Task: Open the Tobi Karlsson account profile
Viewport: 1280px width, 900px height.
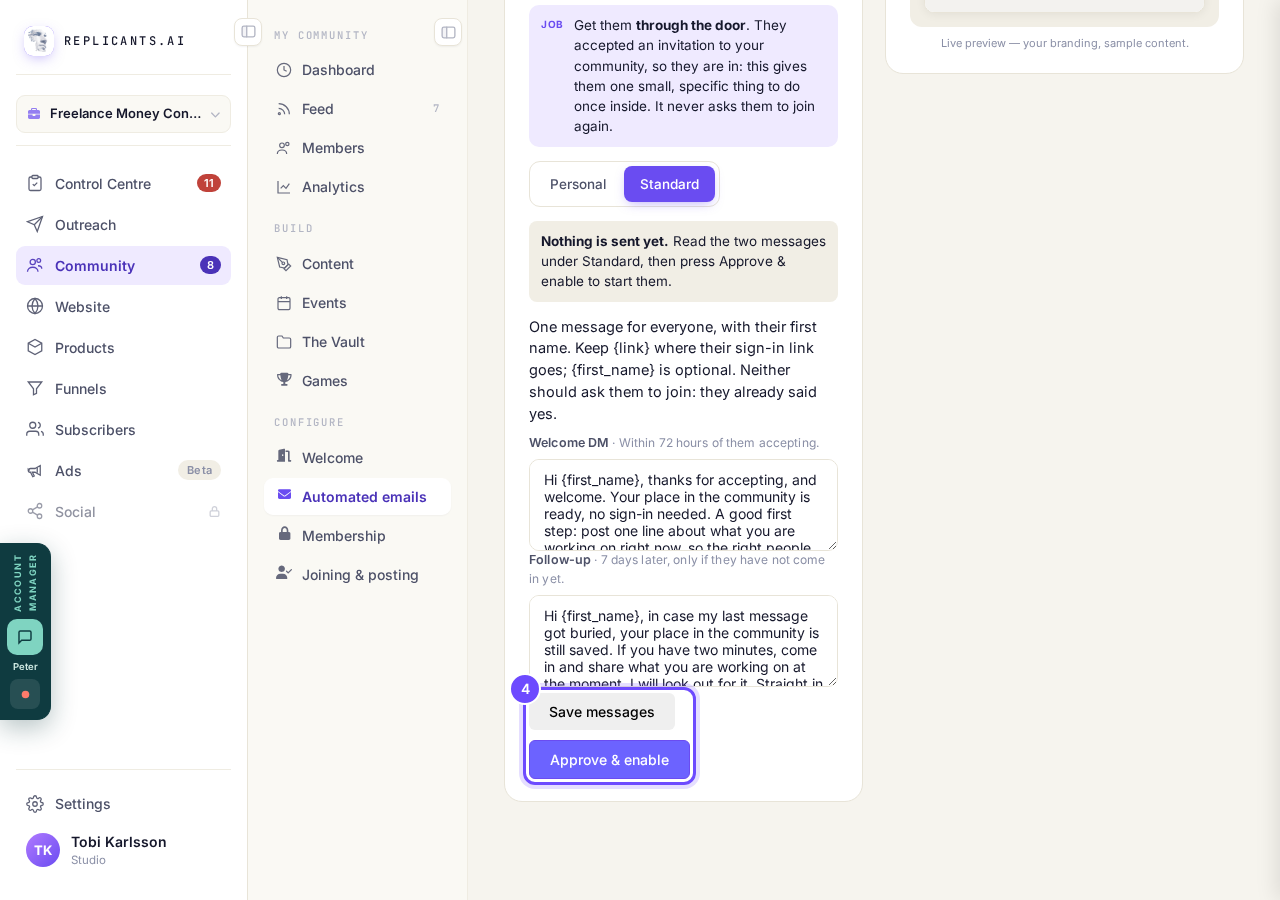Action: [123, 850]
